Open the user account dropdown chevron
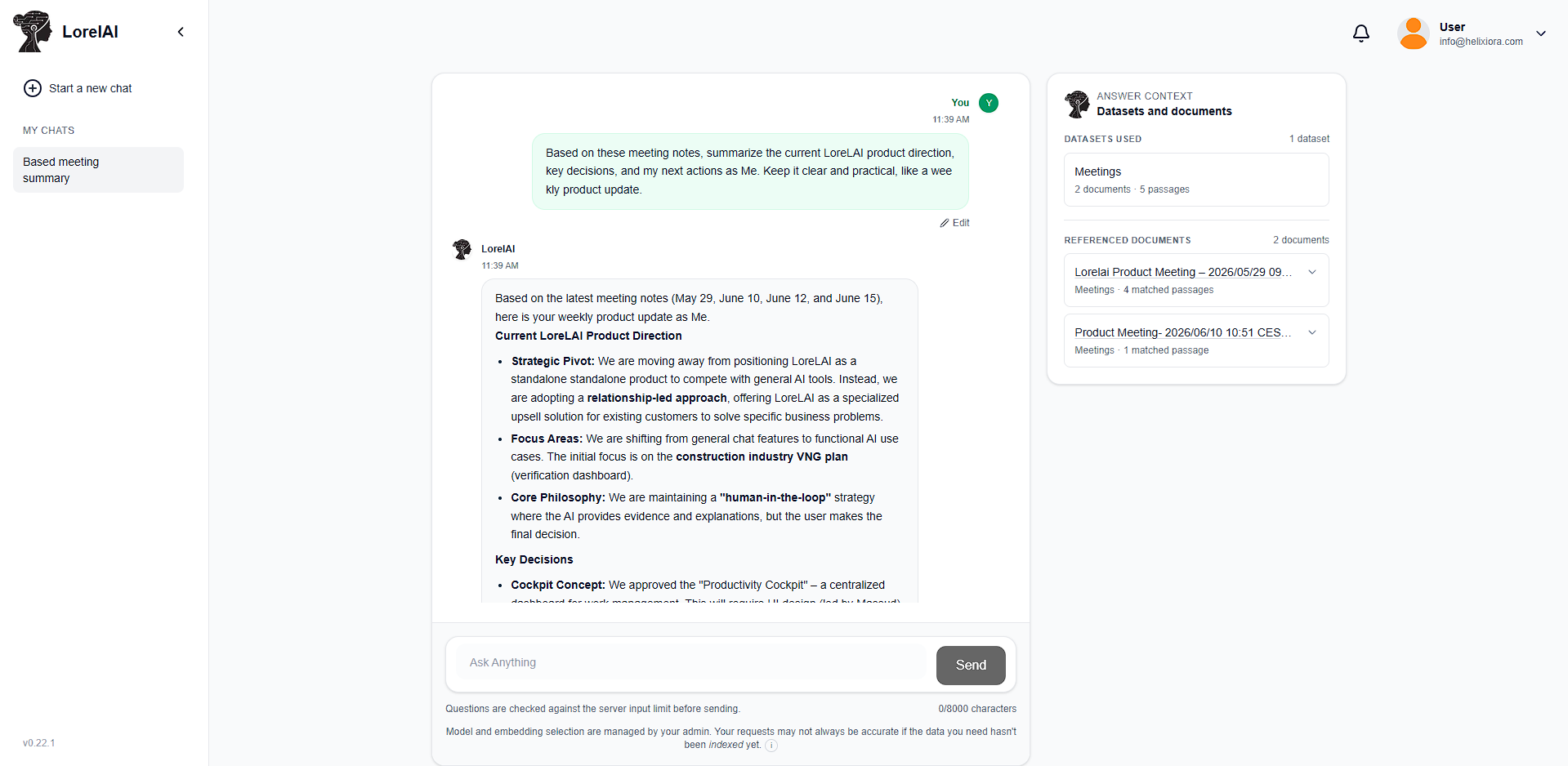Image resolution: width=1568 pixels, height=766 pixels. (x=1541, y=33)
